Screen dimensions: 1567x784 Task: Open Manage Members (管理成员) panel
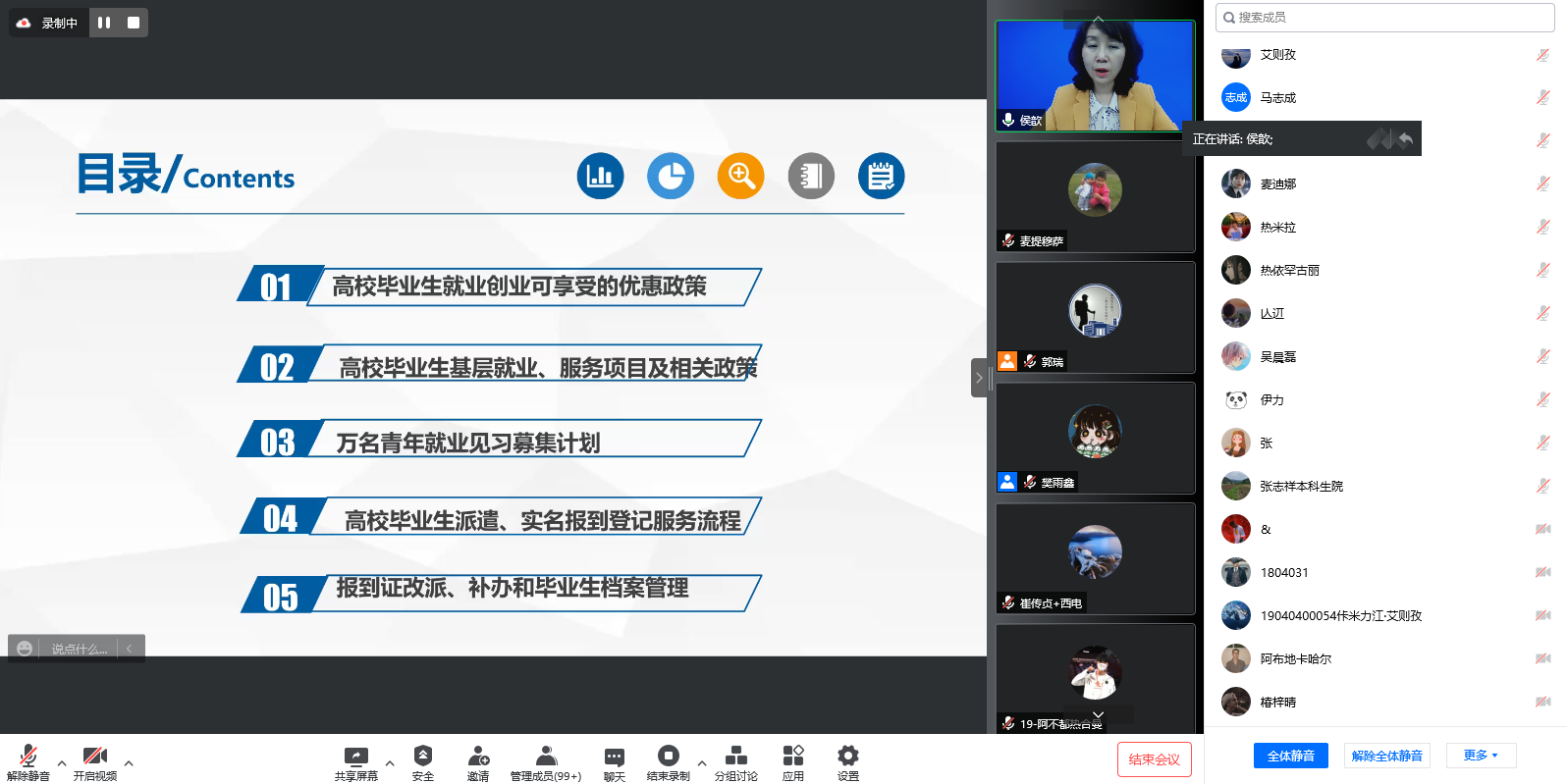546,757
